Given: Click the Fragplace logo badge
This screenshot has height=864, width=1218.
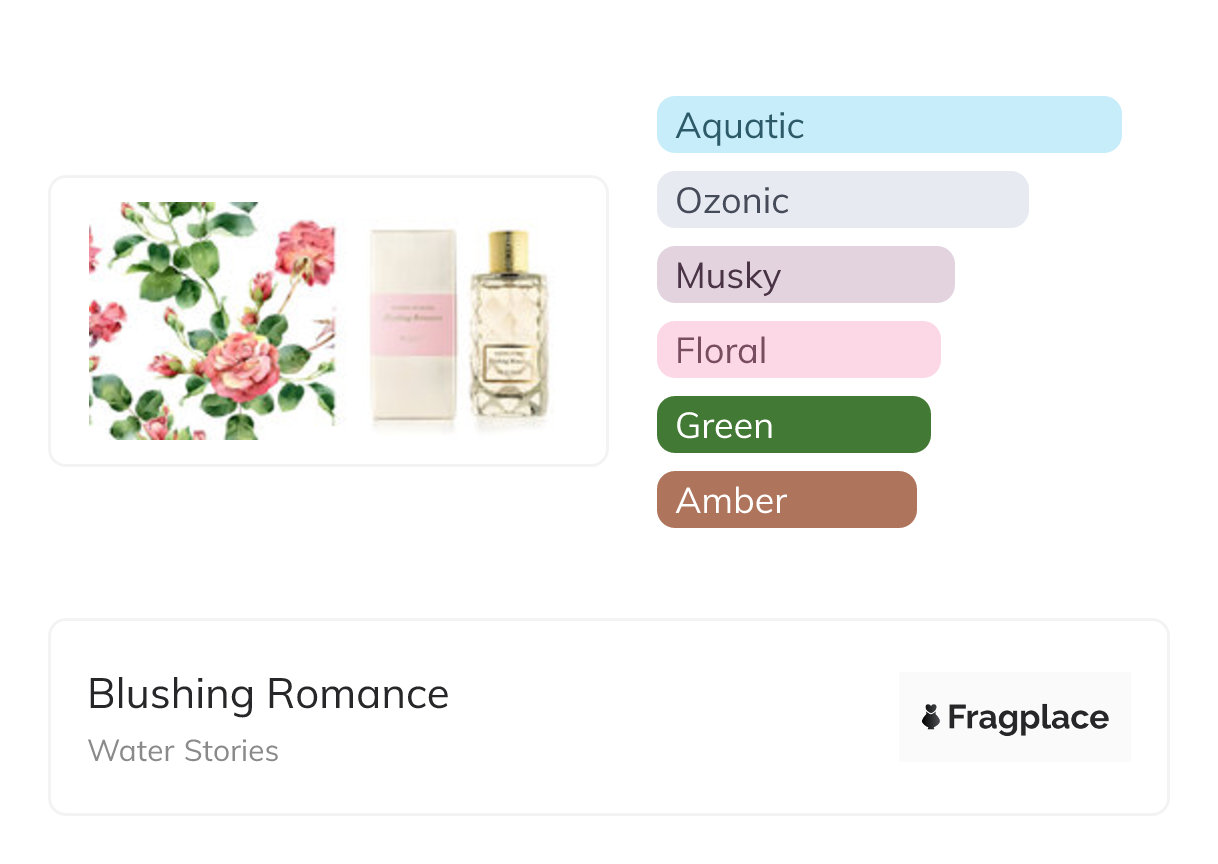Looking at the screenshot, I should pyautogui.click(x=1014, y=717).
